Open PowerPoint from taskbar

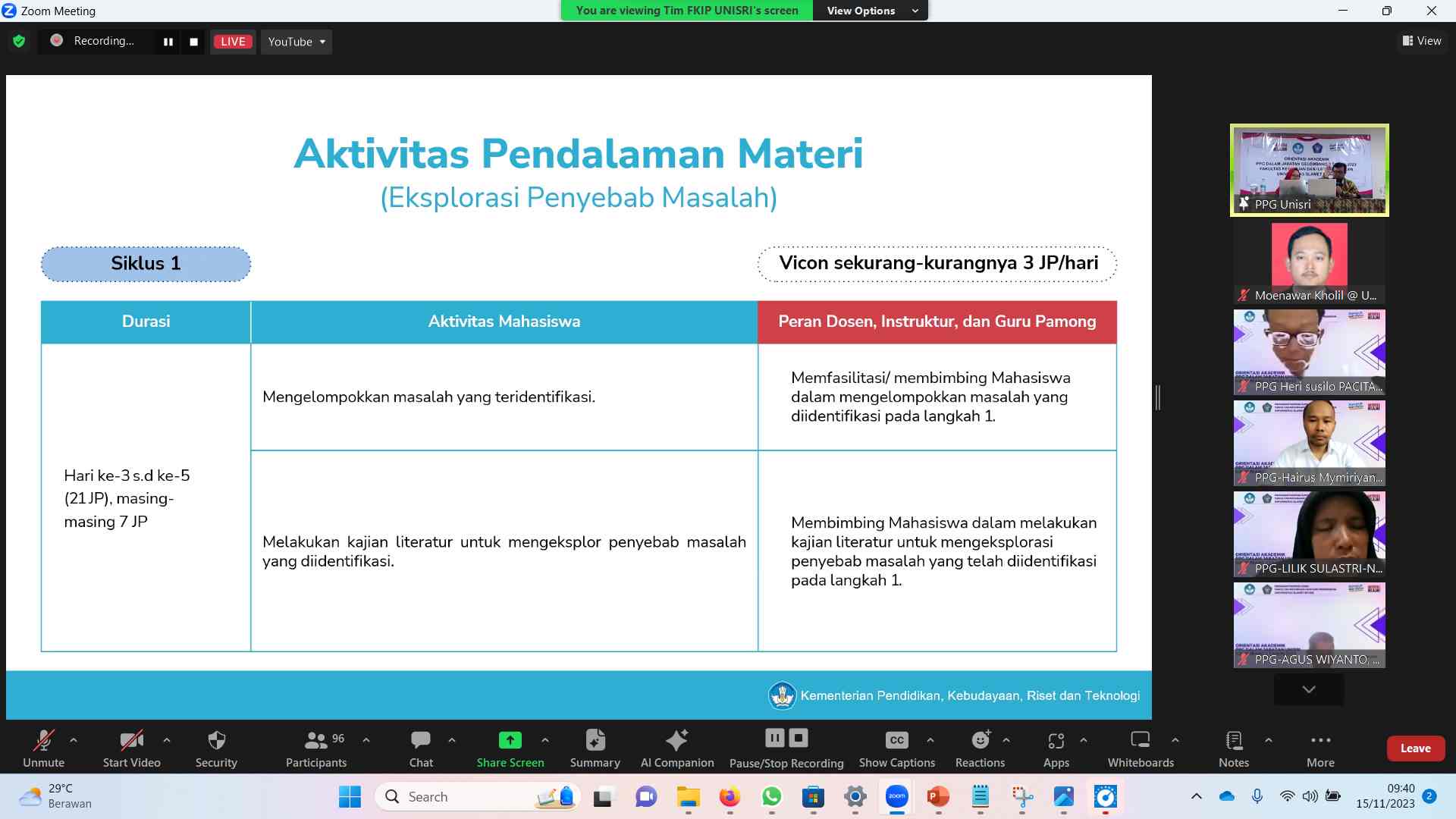[938, 797]
